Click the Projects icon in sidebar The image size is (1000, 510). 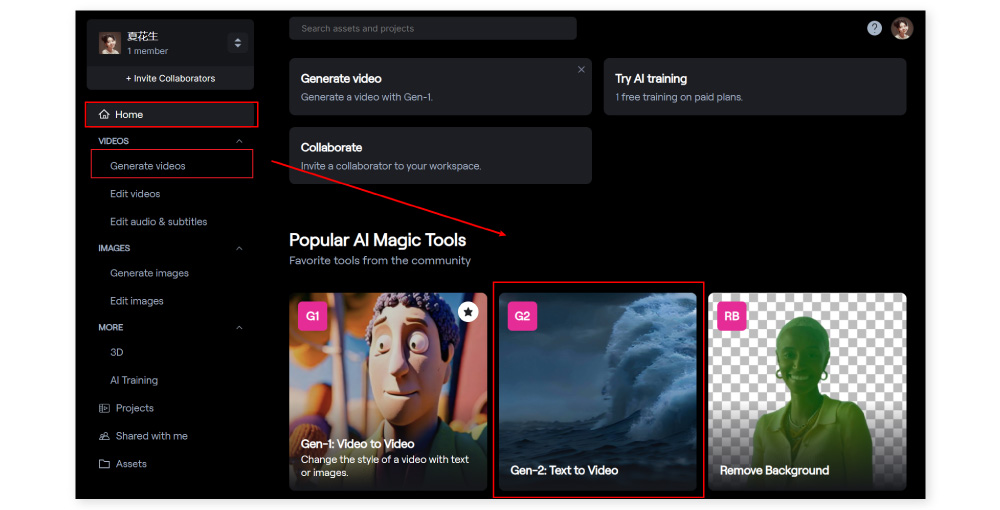point(104,408)
